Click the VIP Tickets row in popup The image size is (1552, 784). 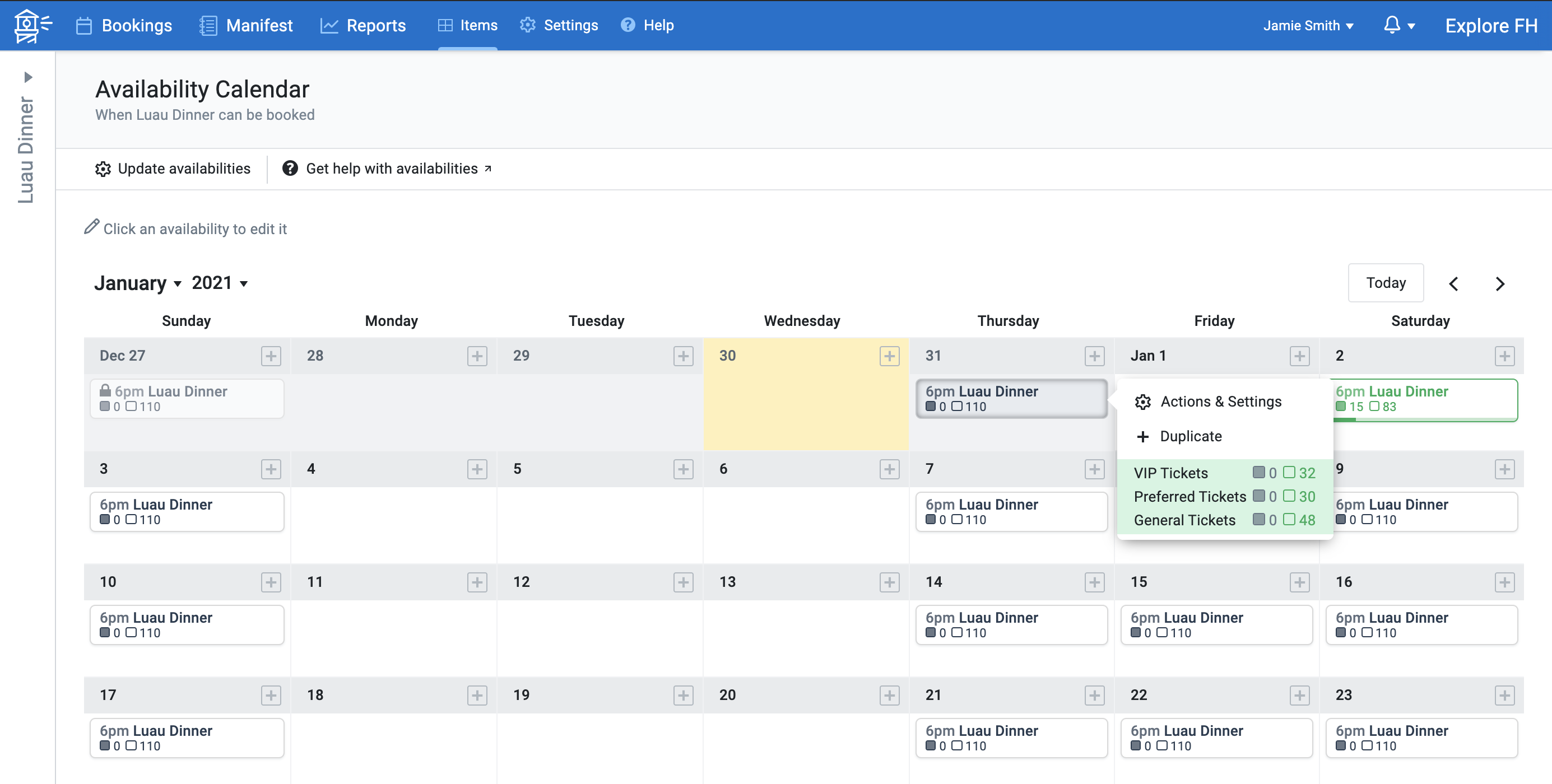[x=1224, y=473]
